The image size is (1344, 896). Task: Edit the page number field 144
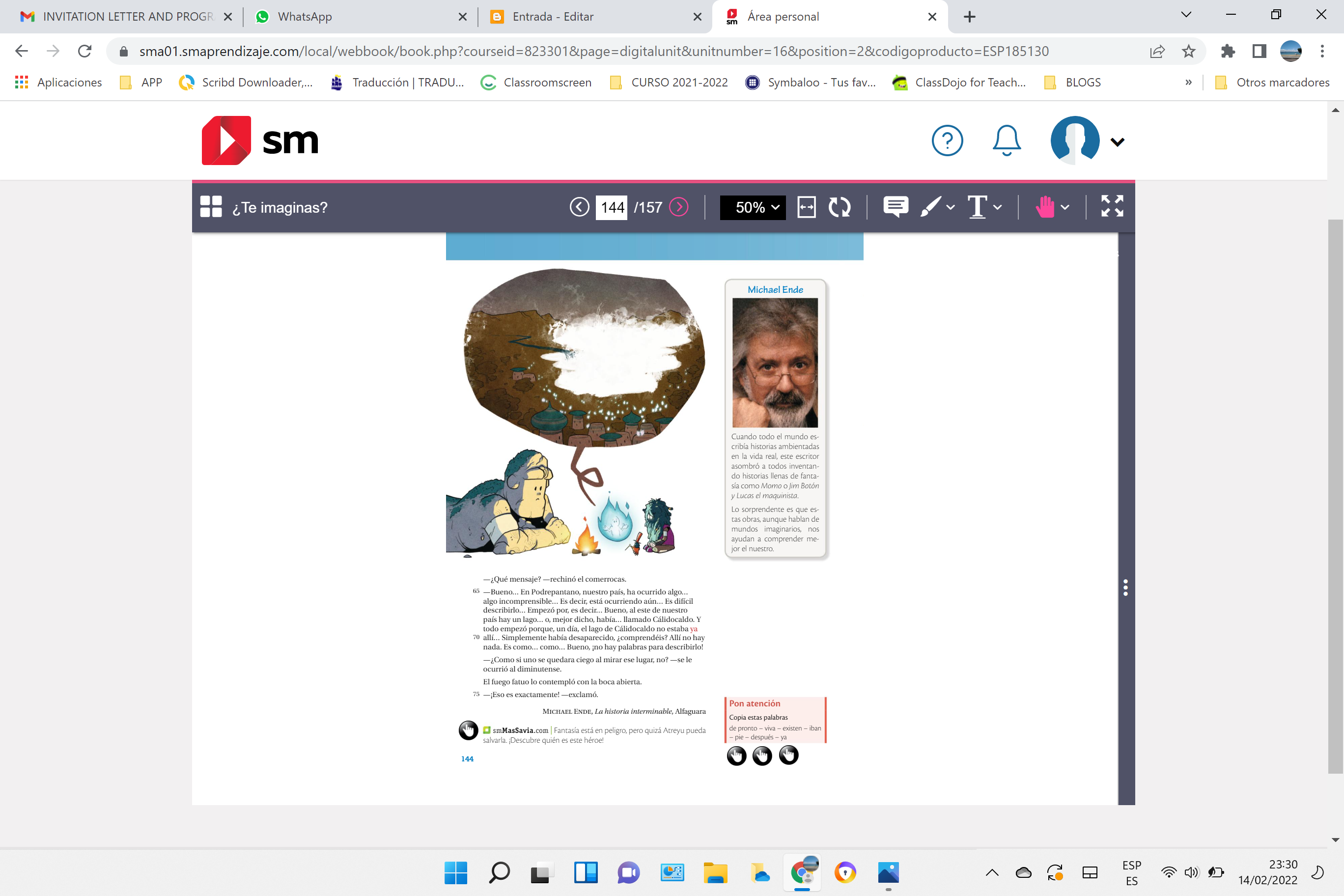612,207
